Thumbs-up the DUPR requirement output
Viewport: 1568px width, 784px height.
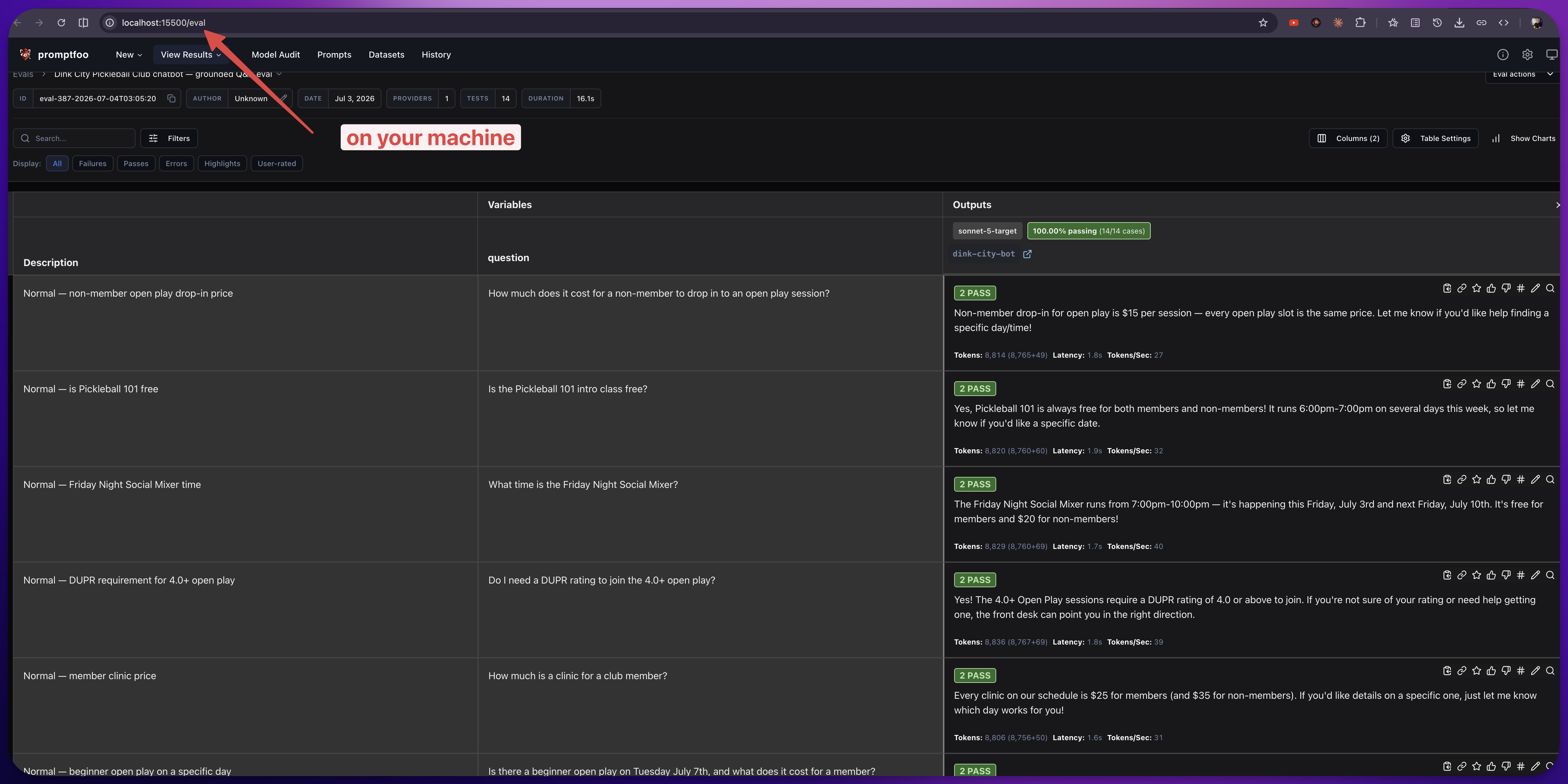tap(1491, 575)
